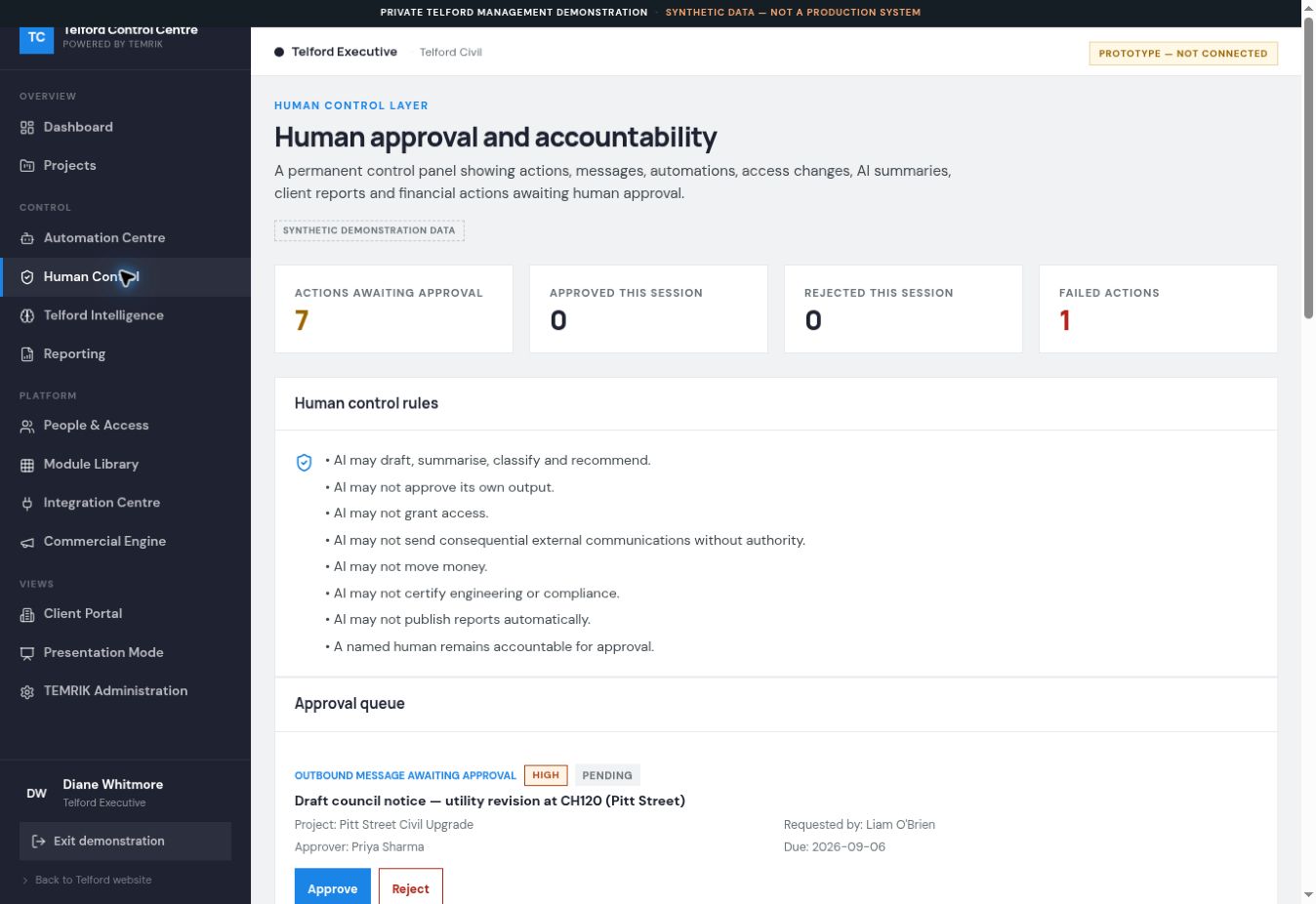The height and width of the screenshot is (904, 1316).
Task: Click 'Outbound message awaiting approval' label
Action: 405,776
